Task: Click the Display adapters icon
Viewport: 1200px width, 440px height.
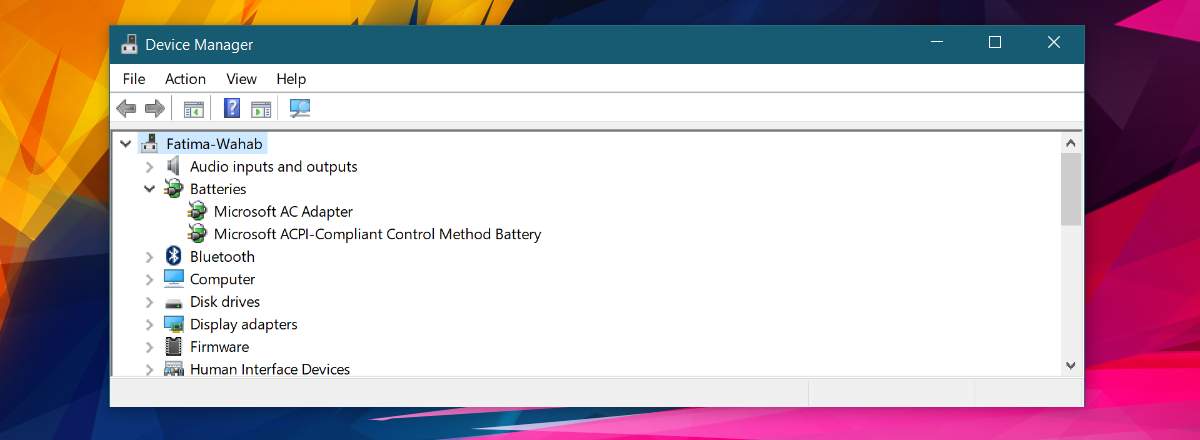Action: click(x=174, y=324)
